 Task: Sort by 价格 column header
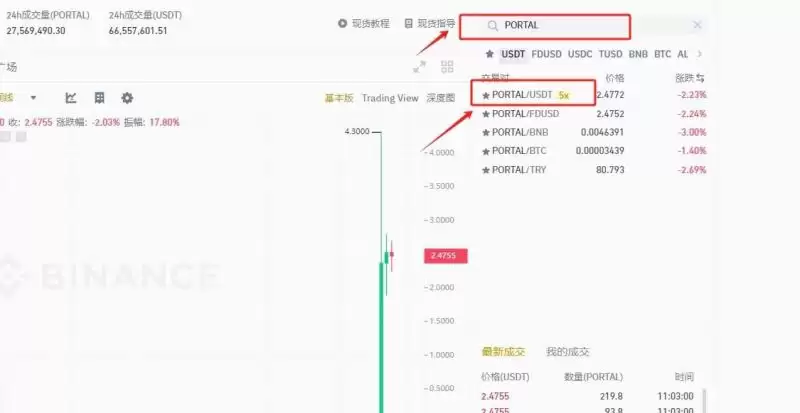coord(614,78)
